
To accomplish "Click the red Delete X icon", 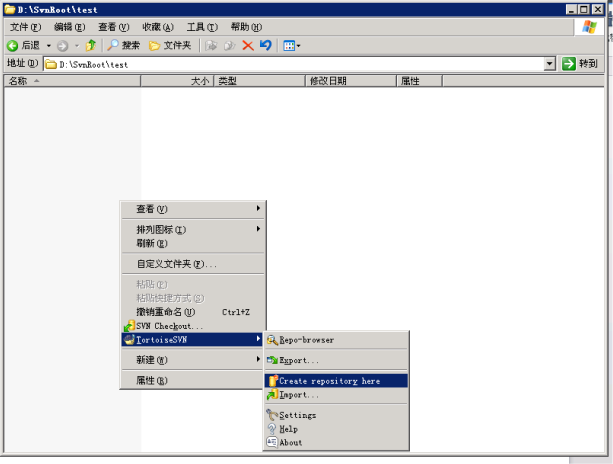I will (248, 45).
